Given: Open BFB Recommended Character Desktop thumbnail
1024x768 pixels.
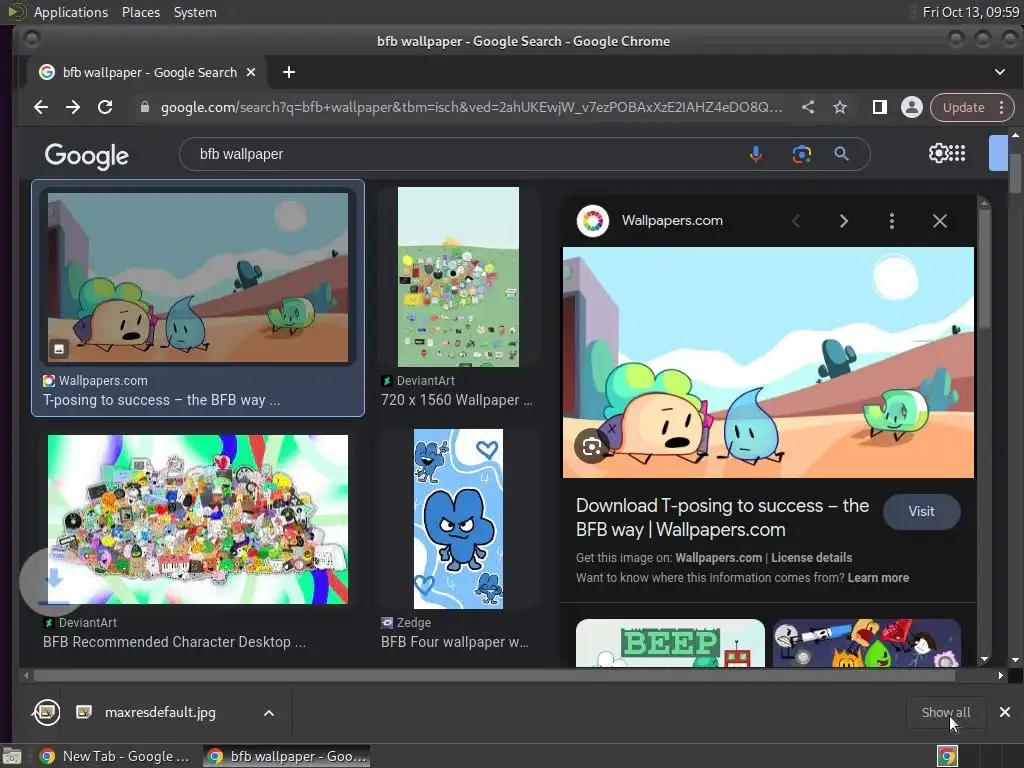Looking at the screenshot, I should point(198,519).
